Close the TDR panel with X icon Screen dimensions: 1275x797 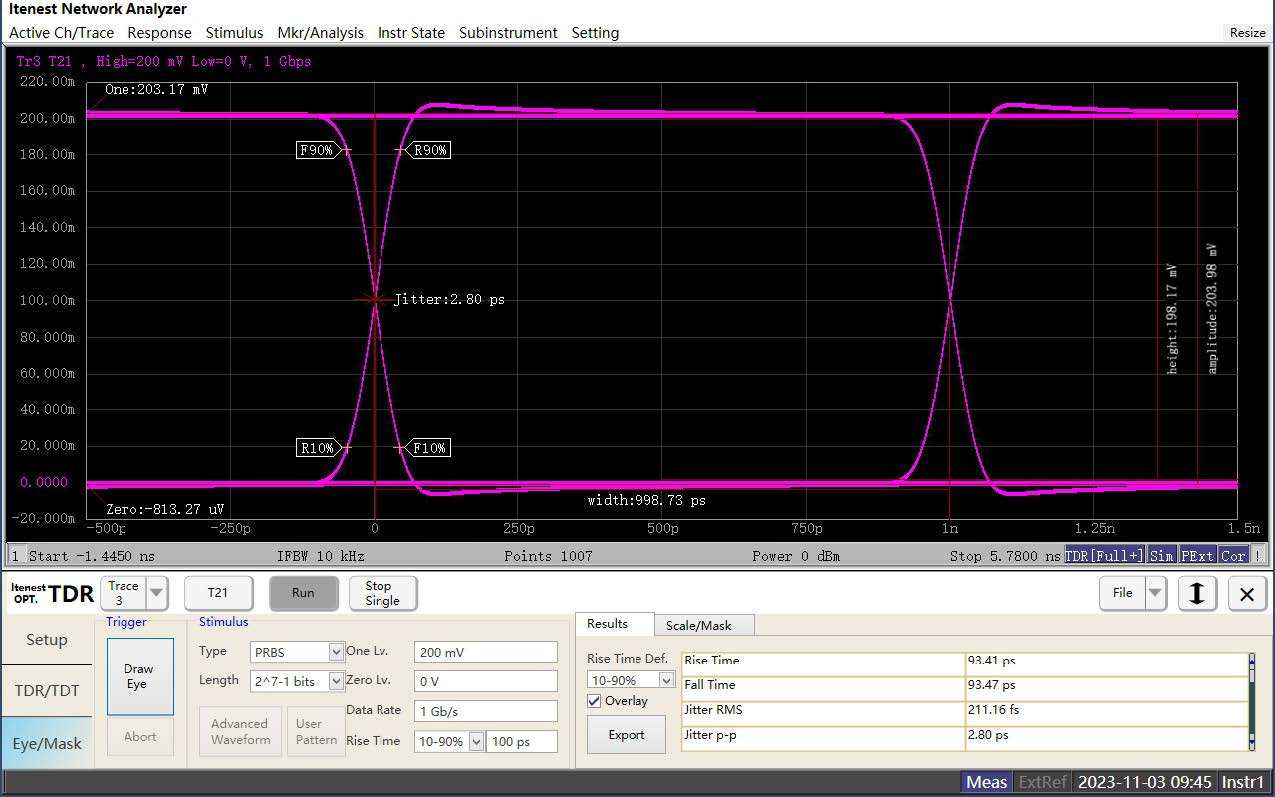tap(1246, 594)
